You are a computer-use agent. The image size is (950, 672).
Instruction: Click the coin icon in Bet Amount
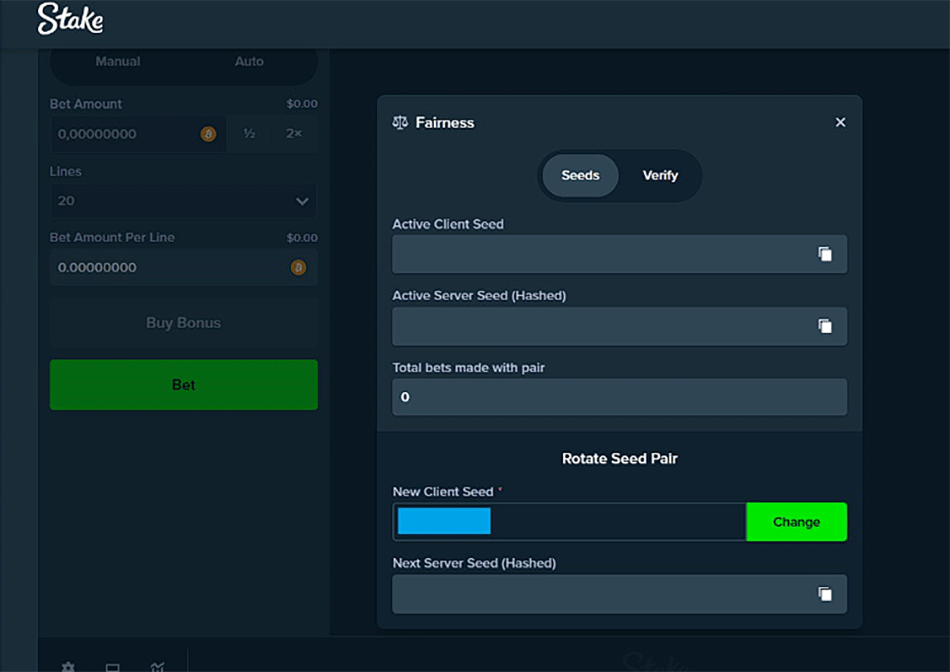coord(208,134)
